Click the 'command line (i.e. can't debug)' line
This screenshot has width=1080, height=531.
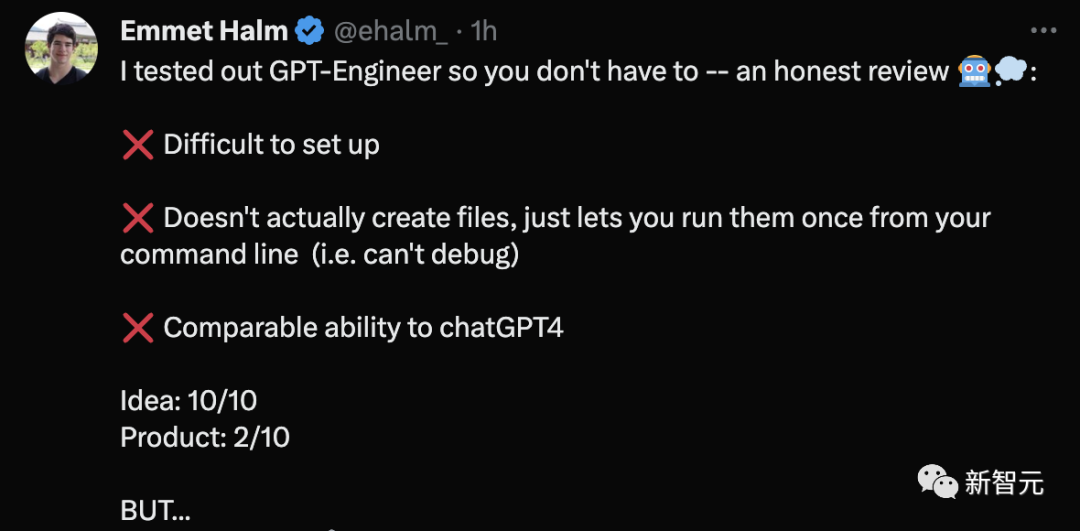tap(319, 255)
